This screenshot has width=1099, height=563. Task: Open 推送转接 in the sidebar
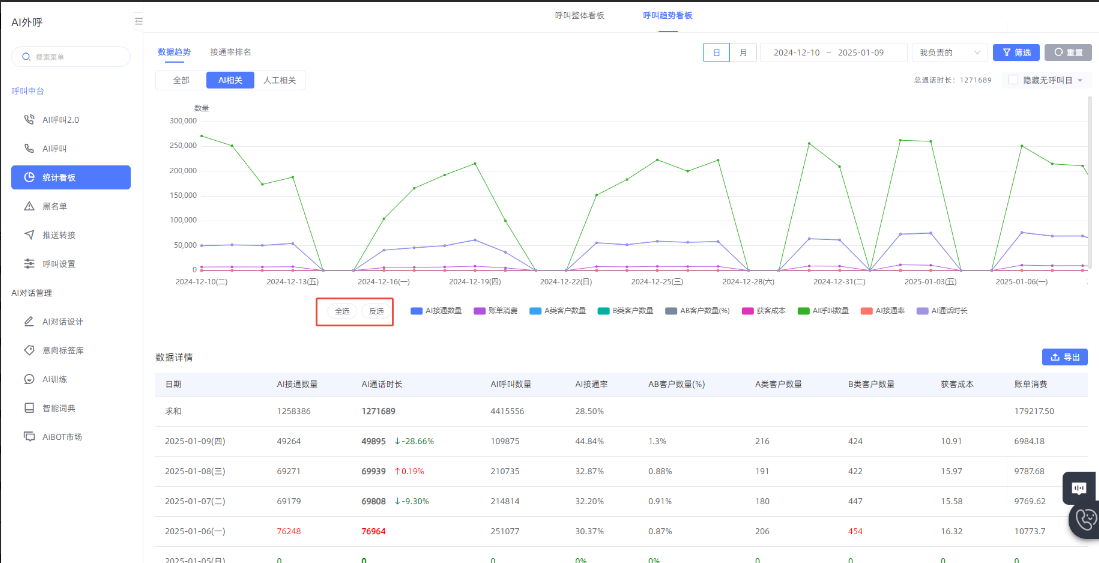coord(58,235)
